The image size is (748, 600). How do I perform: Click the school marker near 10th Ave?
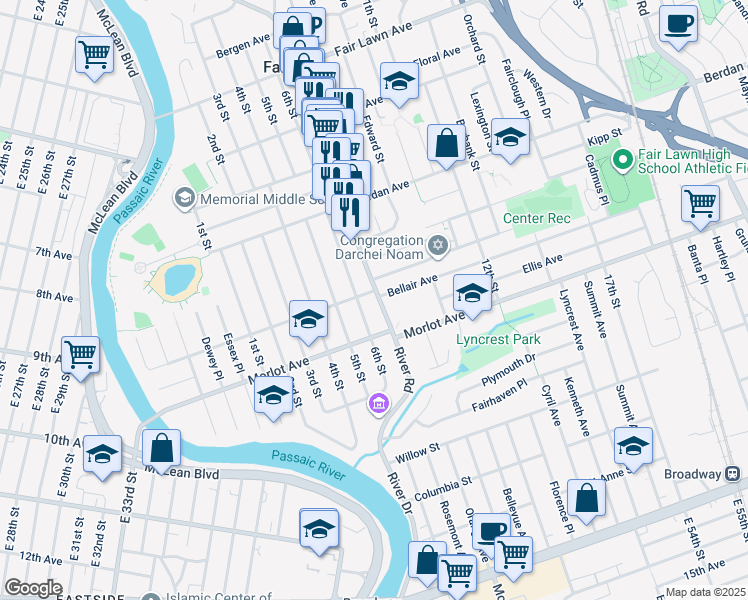click(x=102, y=457)
